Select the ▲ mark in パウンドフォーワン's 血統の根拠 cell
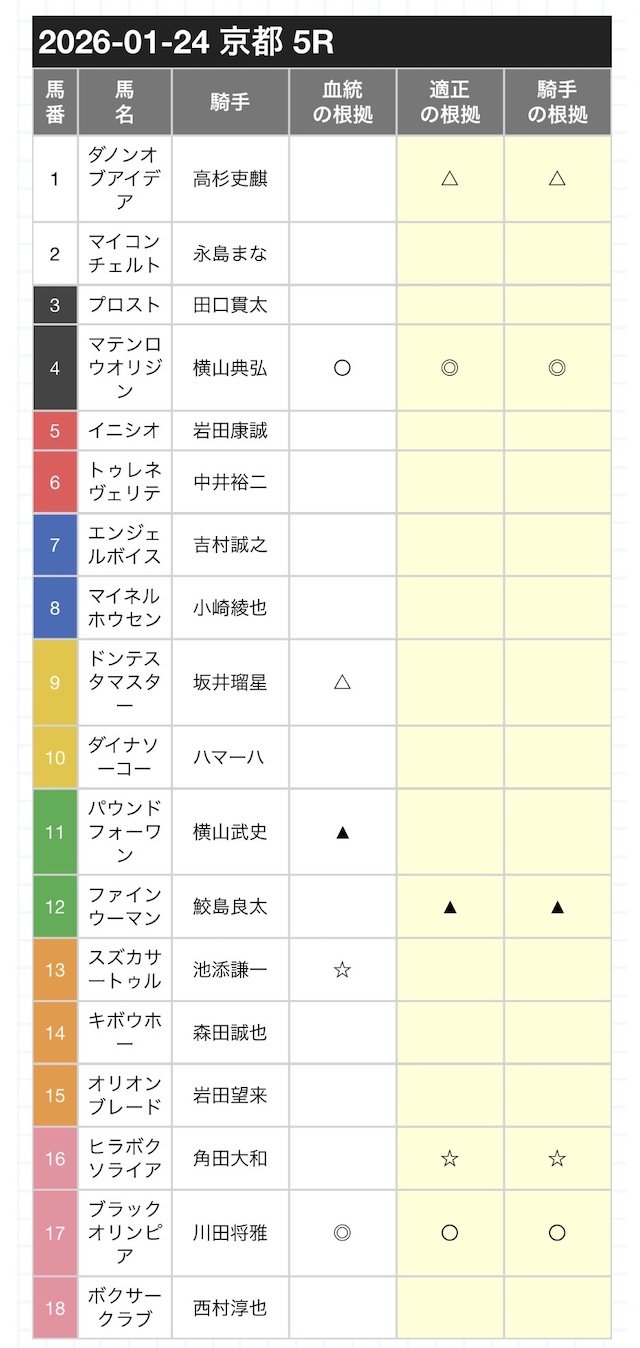This screenshot has height=1348, width=640. point(342,832)
